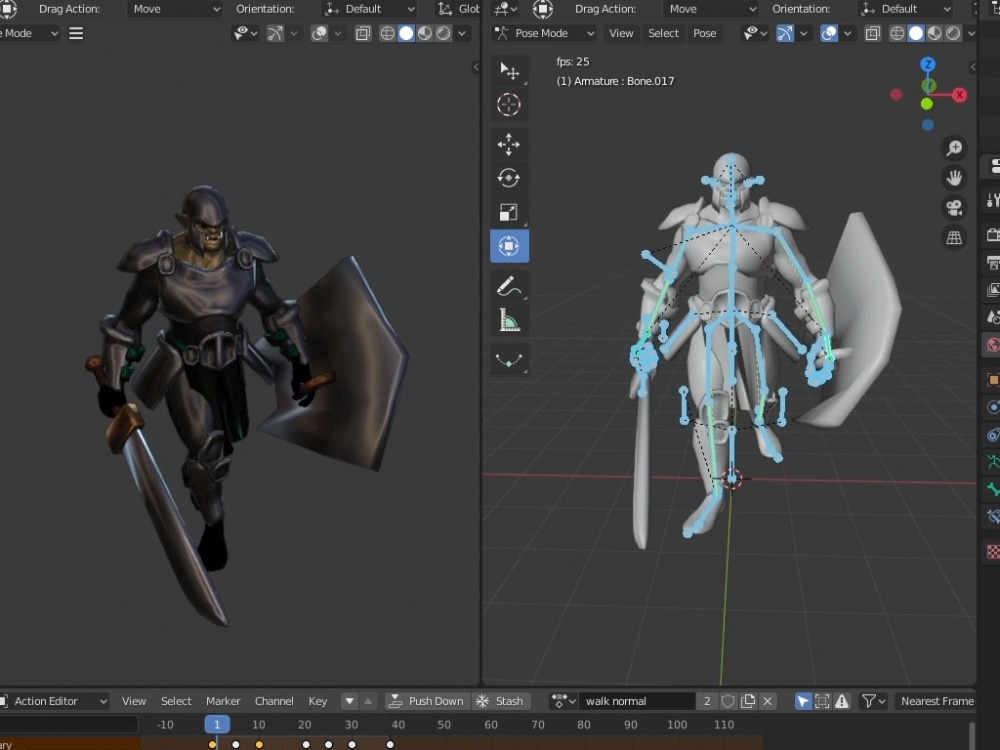This screenshot has height=750, width=1000.
Task: Toggle the fake user shield for walk normal
Action: click(728, 701)
